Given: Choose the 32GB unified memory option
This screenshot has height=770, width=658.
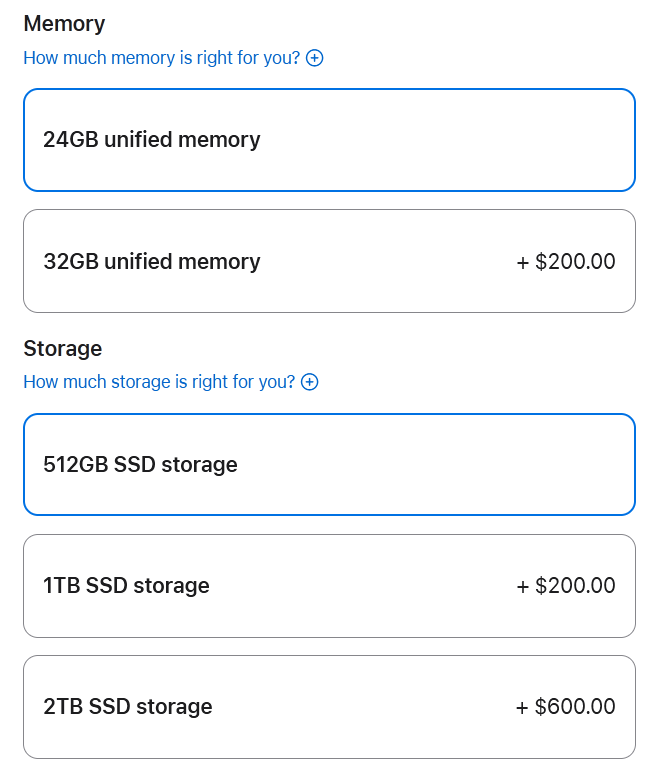Looking at the screenshot, I should coord(329,261).
